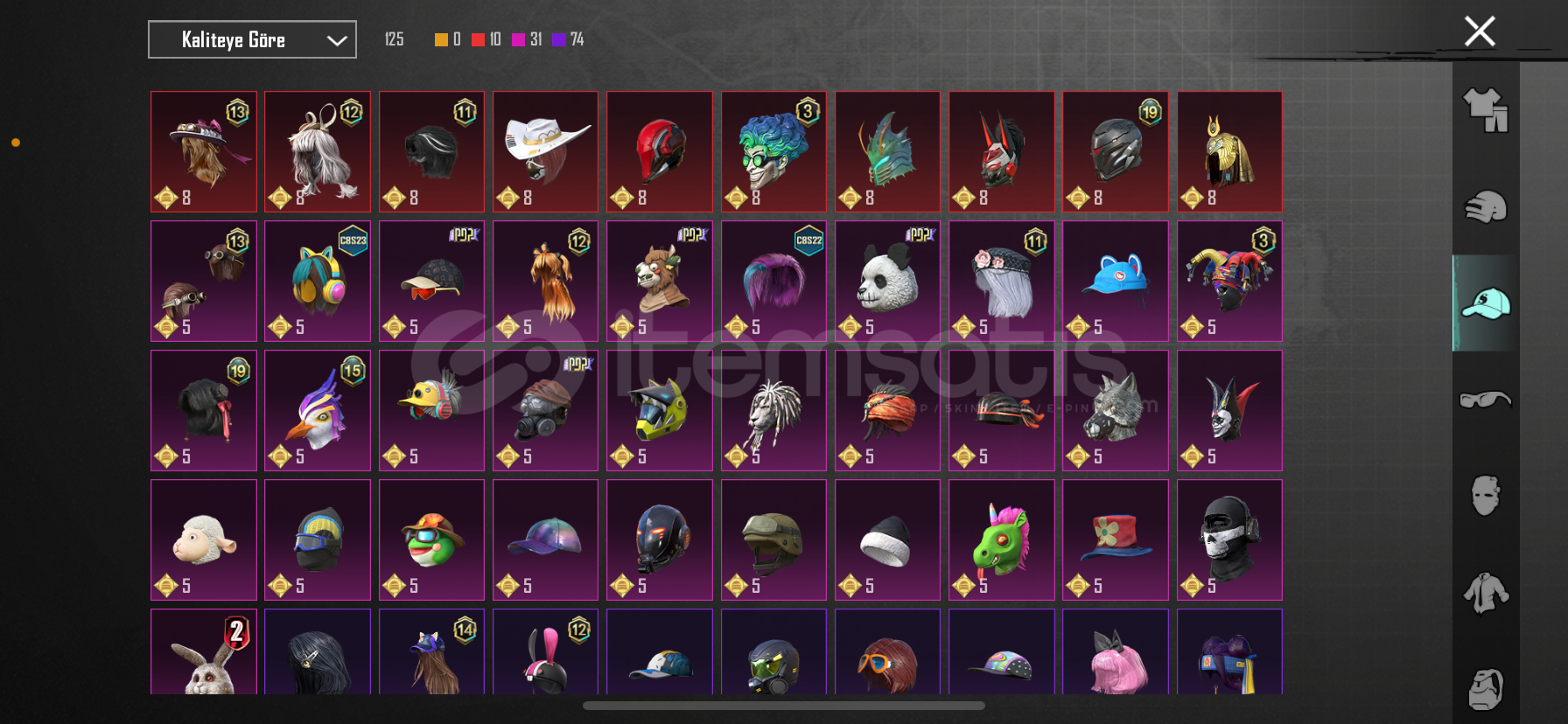Click the dropdown chevron arrow

click(337, 40)
